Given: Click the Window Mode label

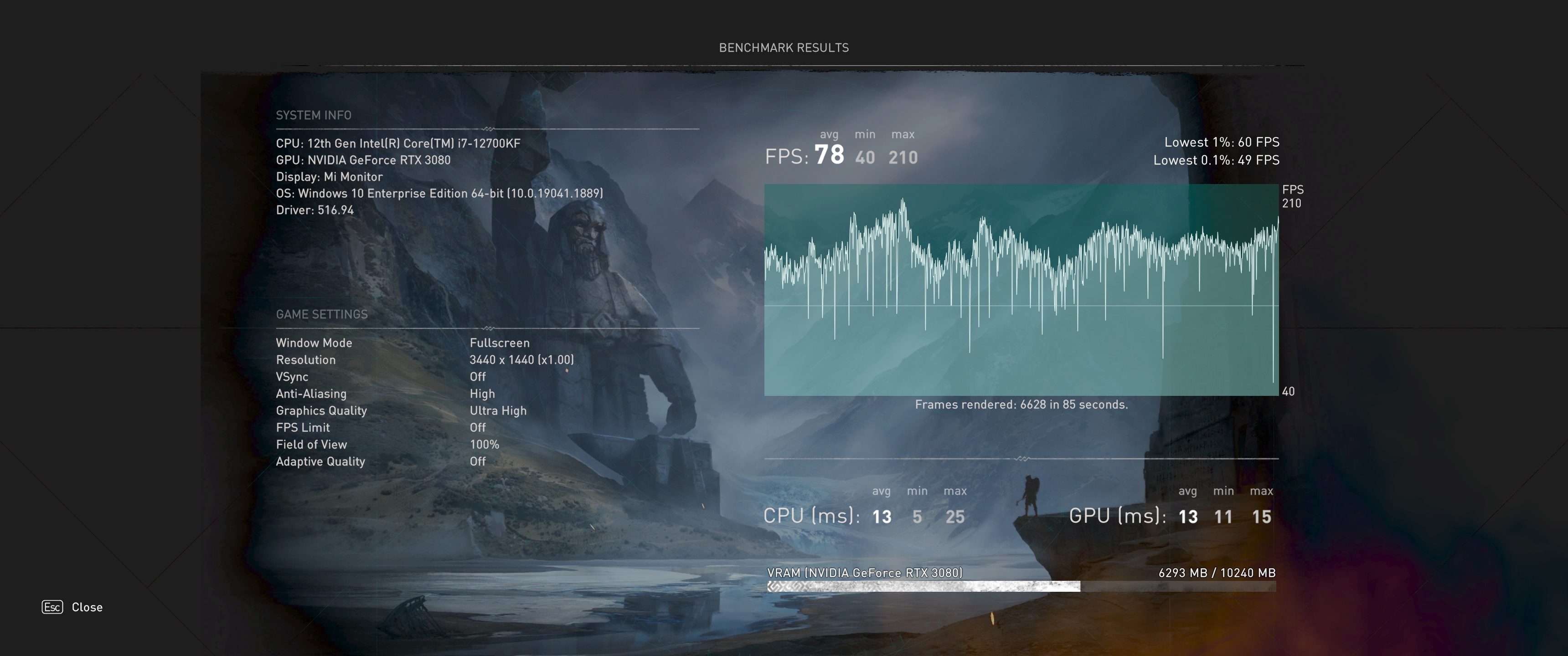Looking at the screenshot, I should [314, 343].
